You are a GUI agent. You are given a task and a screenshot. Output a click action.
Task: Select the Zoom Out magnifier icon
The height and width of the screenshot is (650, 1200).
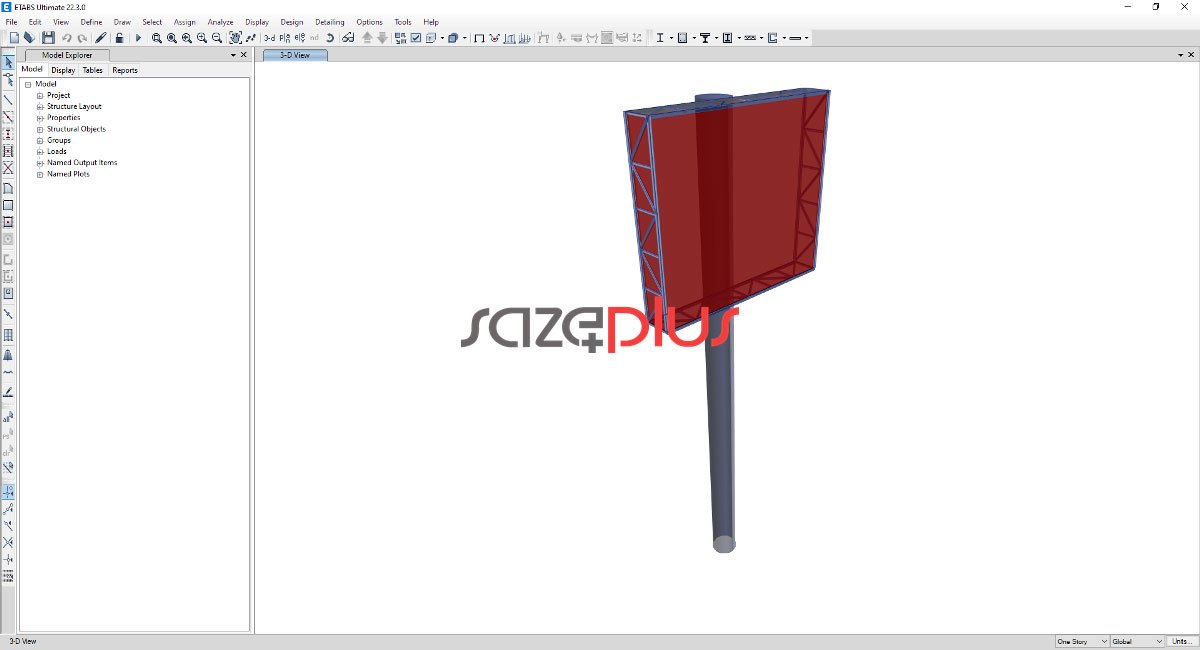(x=217, y=38)
